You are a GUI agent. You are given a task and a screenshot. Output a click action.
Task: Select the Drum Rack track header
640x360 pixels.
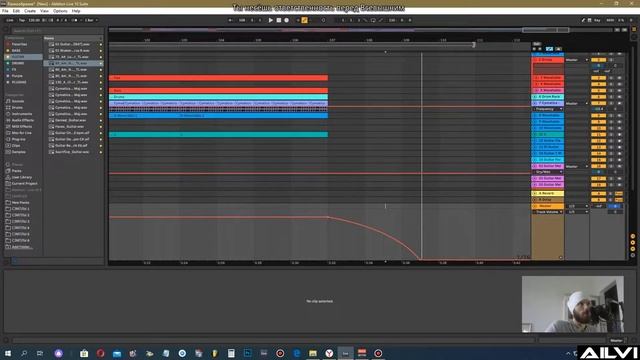[548, 97]
